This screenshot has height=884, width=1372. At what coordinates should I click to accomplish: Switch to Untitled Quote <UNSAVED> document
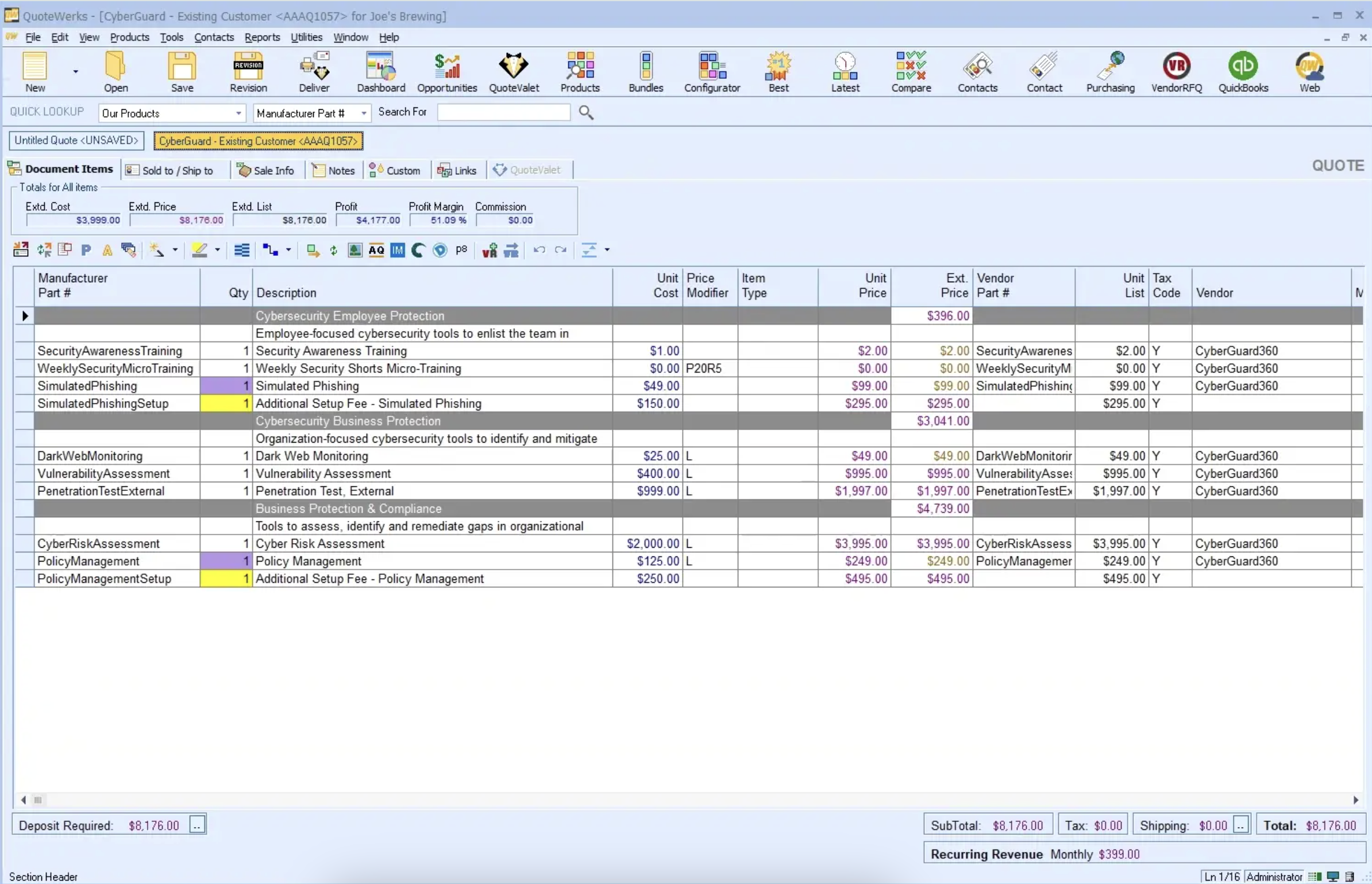coord(76,140)
